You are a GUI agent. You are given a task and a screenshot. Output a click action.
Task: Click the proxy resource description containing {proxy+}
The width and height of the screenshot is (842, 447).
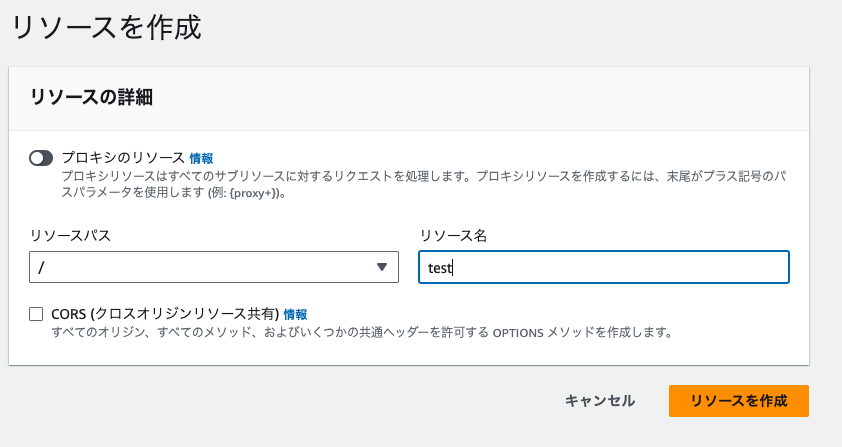point(424,184)
